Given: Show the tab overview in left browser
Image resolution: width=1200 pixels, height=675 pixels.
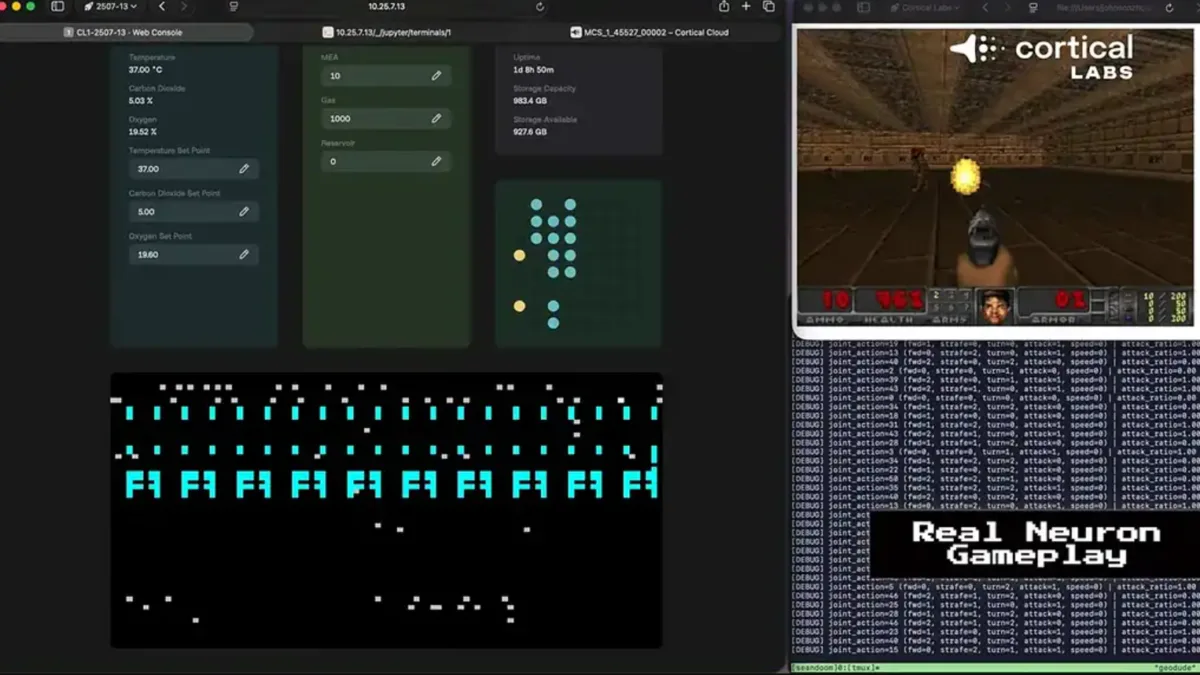Looking at the screenshot, I should (769, 7).
